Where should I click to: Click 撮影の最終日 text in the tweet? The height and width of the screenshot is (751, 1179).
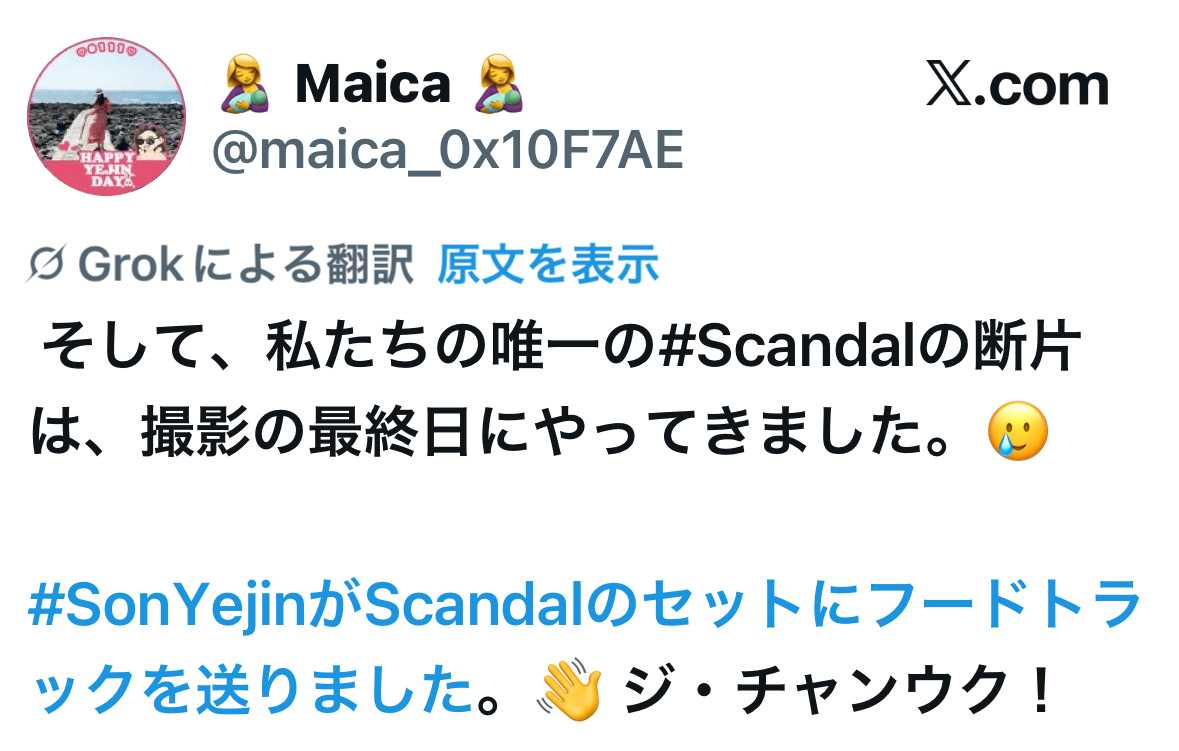tap(307, 432)
